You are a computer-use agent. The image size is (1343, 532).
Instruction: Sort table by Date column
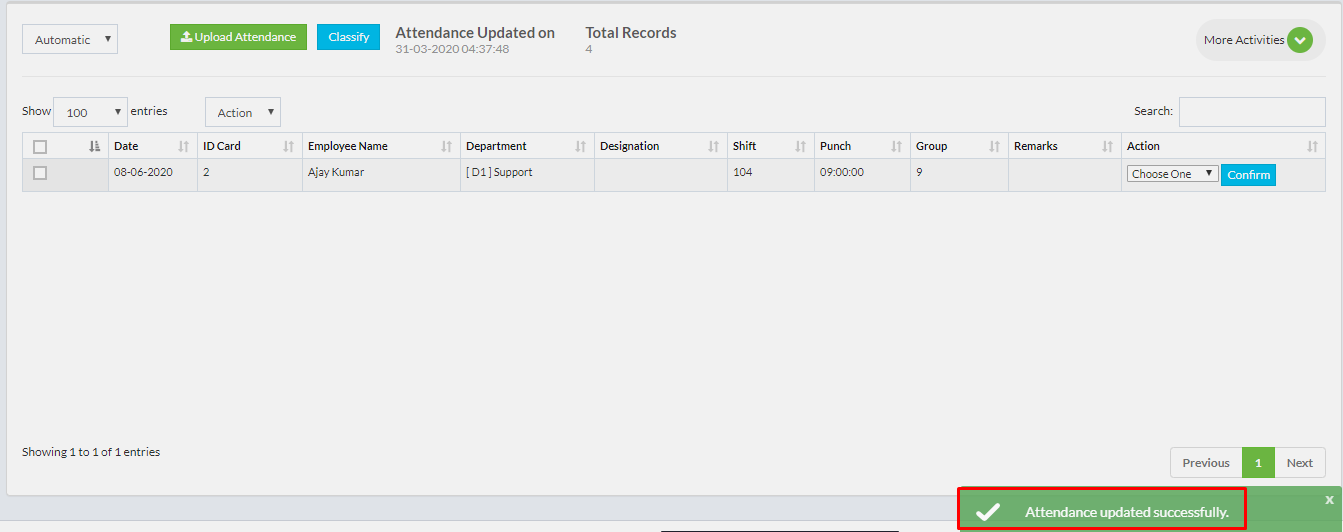[152, 146]
